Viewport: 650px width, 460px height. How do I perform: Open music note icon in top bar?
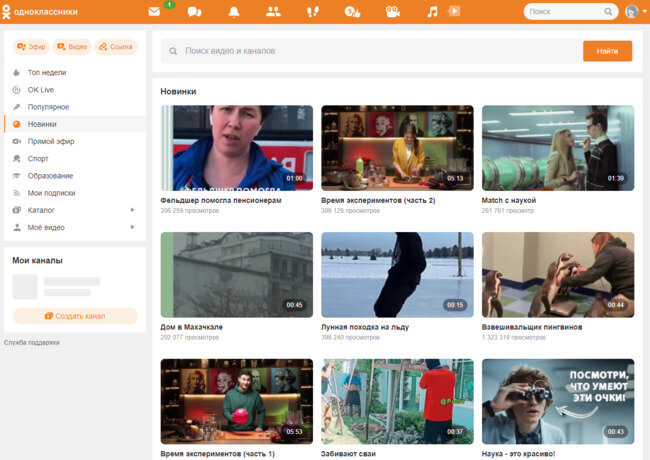pos(432,12)
